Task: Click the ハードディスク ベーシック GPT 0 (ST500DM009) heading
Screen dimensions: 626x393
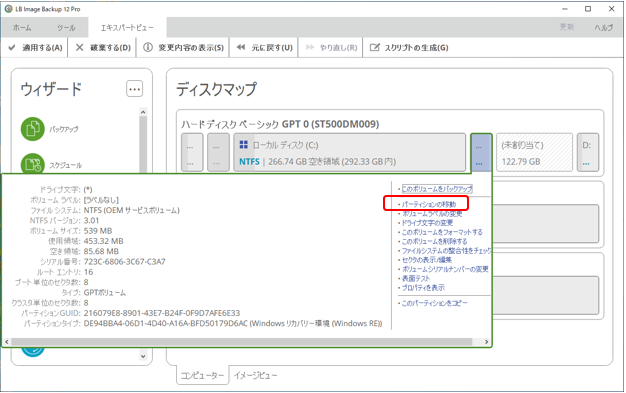Action: coord(280,124)
